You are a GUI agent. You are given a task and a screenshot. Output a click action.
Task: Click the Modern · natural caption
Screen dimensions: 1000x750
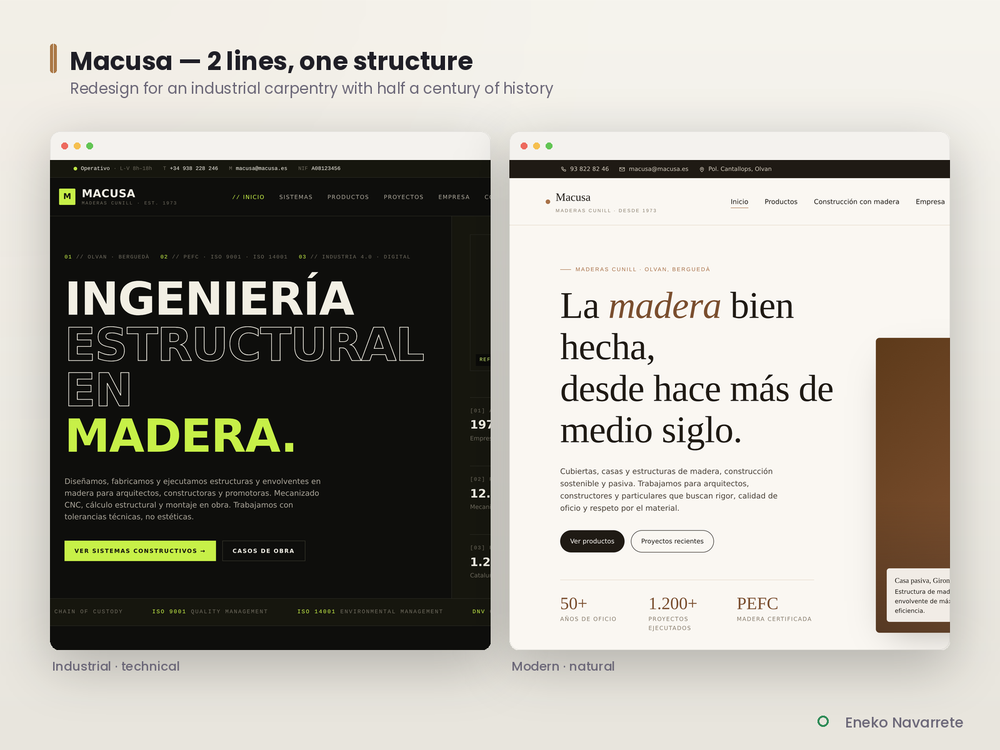(x=563, y=666)
